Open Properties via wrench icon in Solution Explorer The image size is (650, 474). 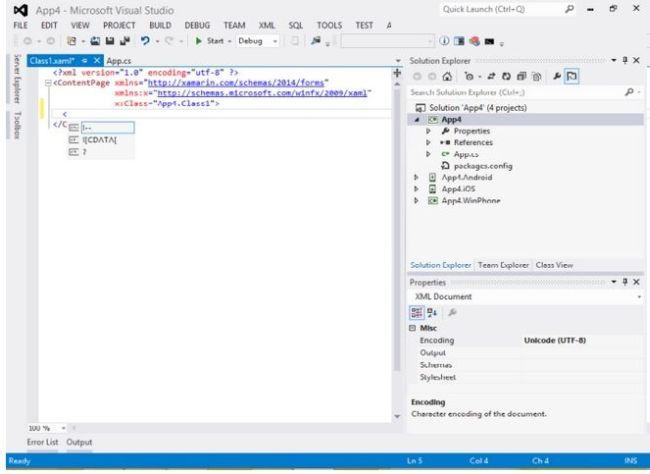click(557, 76)
